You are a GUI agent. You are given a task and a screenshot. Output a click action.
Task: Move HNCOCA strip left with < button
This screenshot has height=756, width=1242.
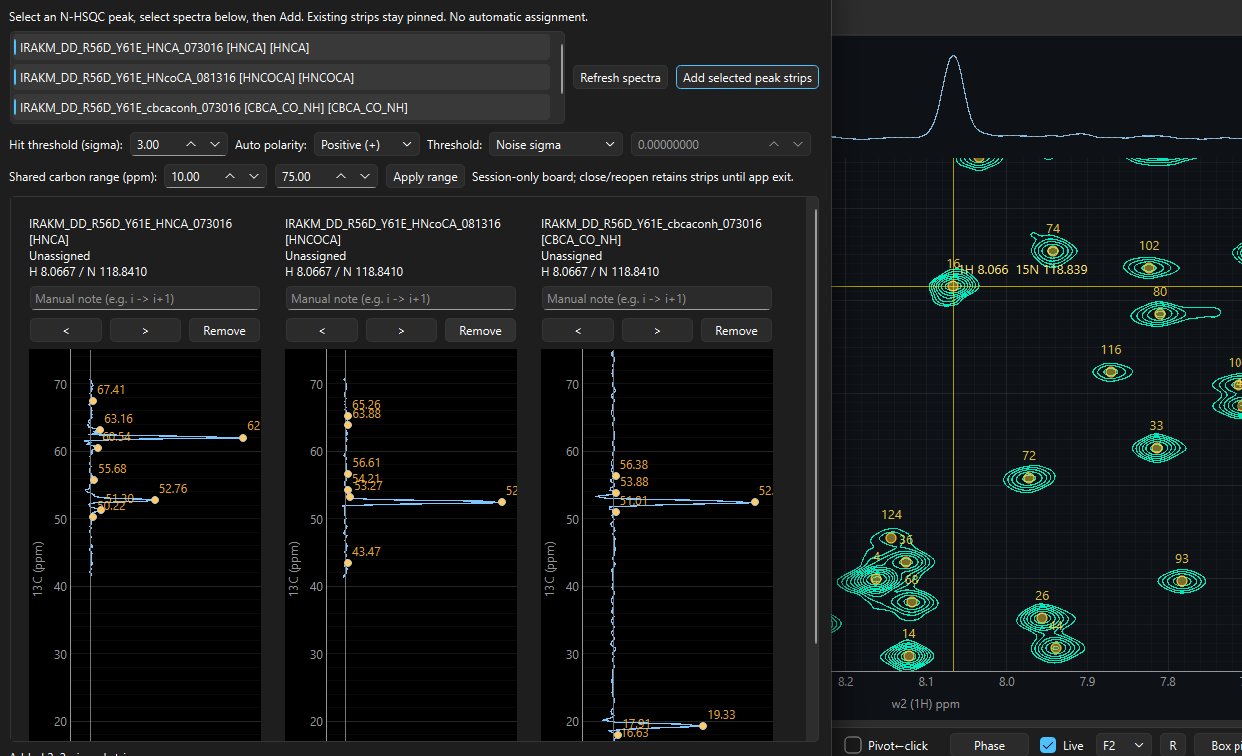click(322, 330)
